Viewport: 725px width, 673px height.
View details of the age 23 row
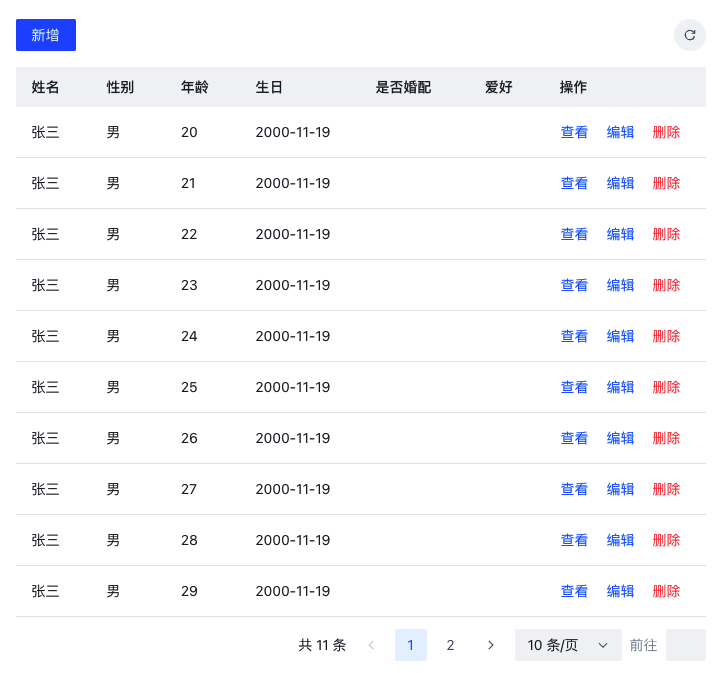tap(574, 285)
